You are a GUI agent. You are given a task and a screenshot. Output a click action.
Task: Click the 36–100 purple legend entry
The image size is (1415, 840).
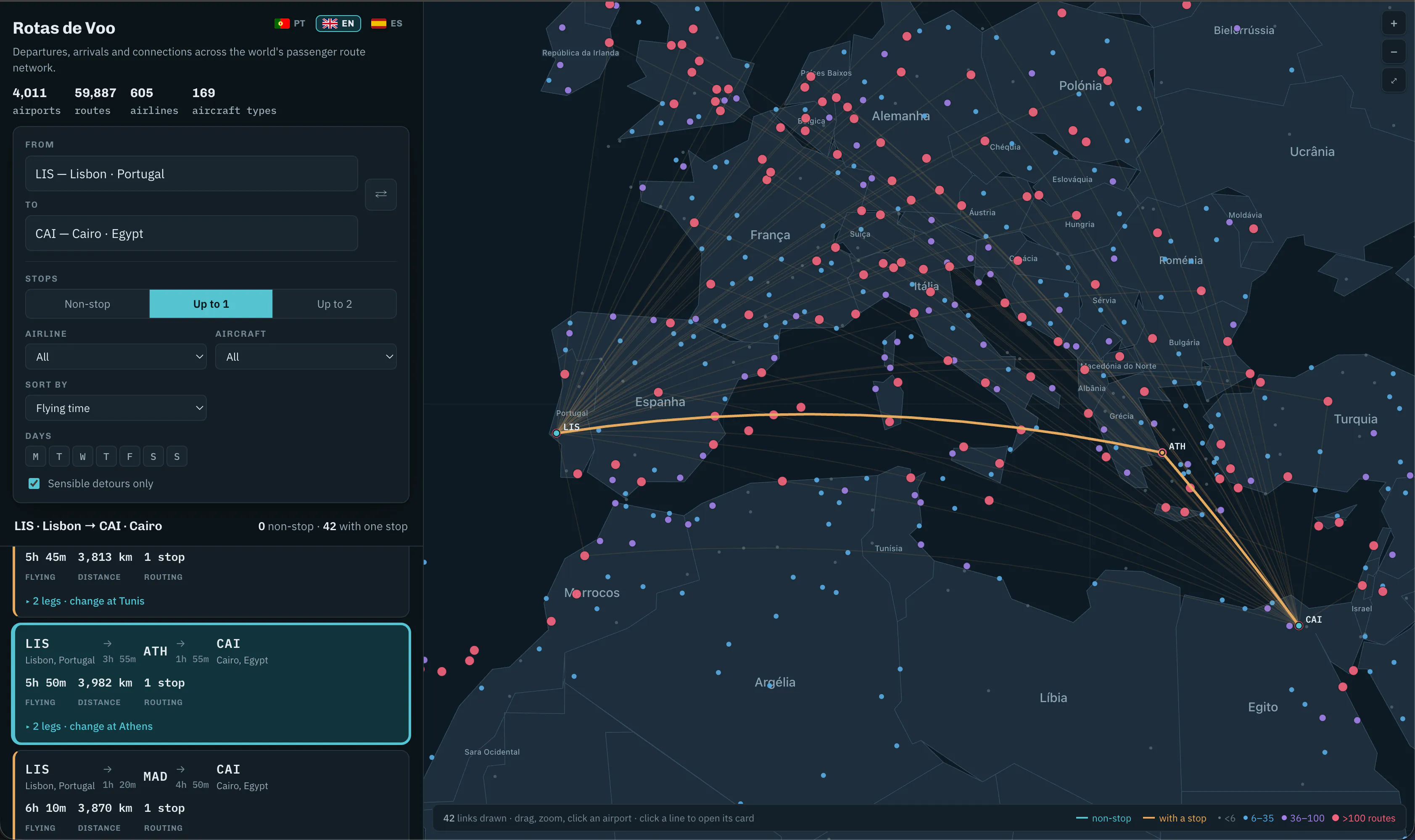[1303, 818]
